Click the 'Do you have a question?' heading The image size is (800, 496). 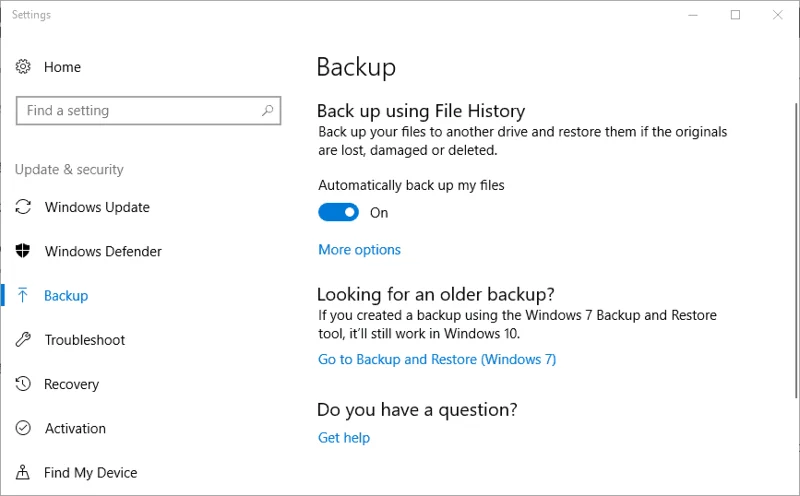point(417,410)
